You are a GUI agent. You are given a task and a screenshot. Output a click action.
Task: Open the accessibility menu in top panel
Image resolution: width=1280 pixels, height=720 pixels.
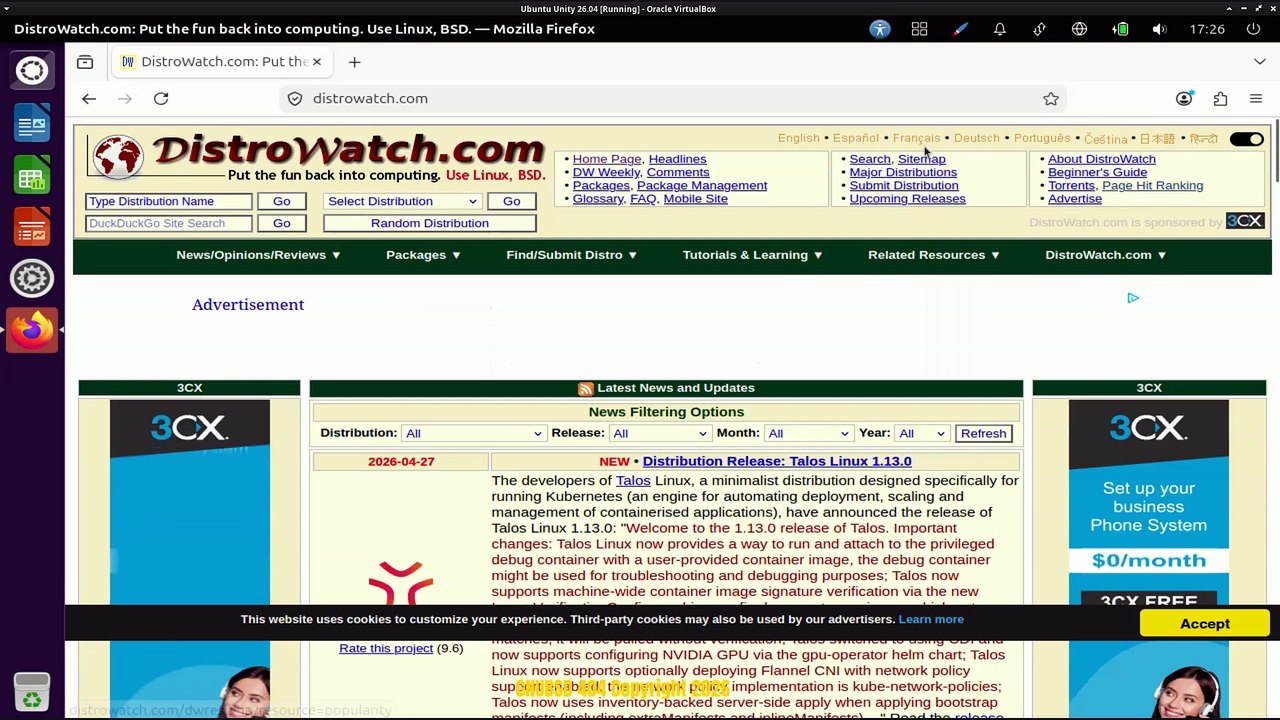click(x=880, y=29)
